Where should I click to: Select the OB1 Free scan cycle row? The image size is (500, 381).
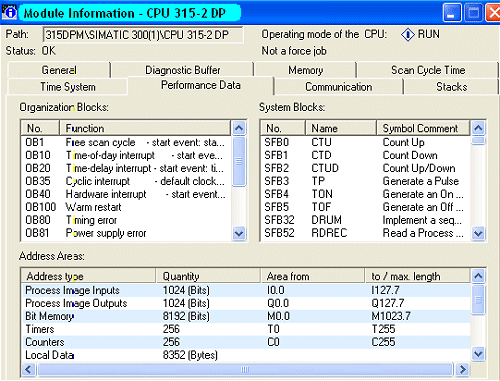[126, 142]
